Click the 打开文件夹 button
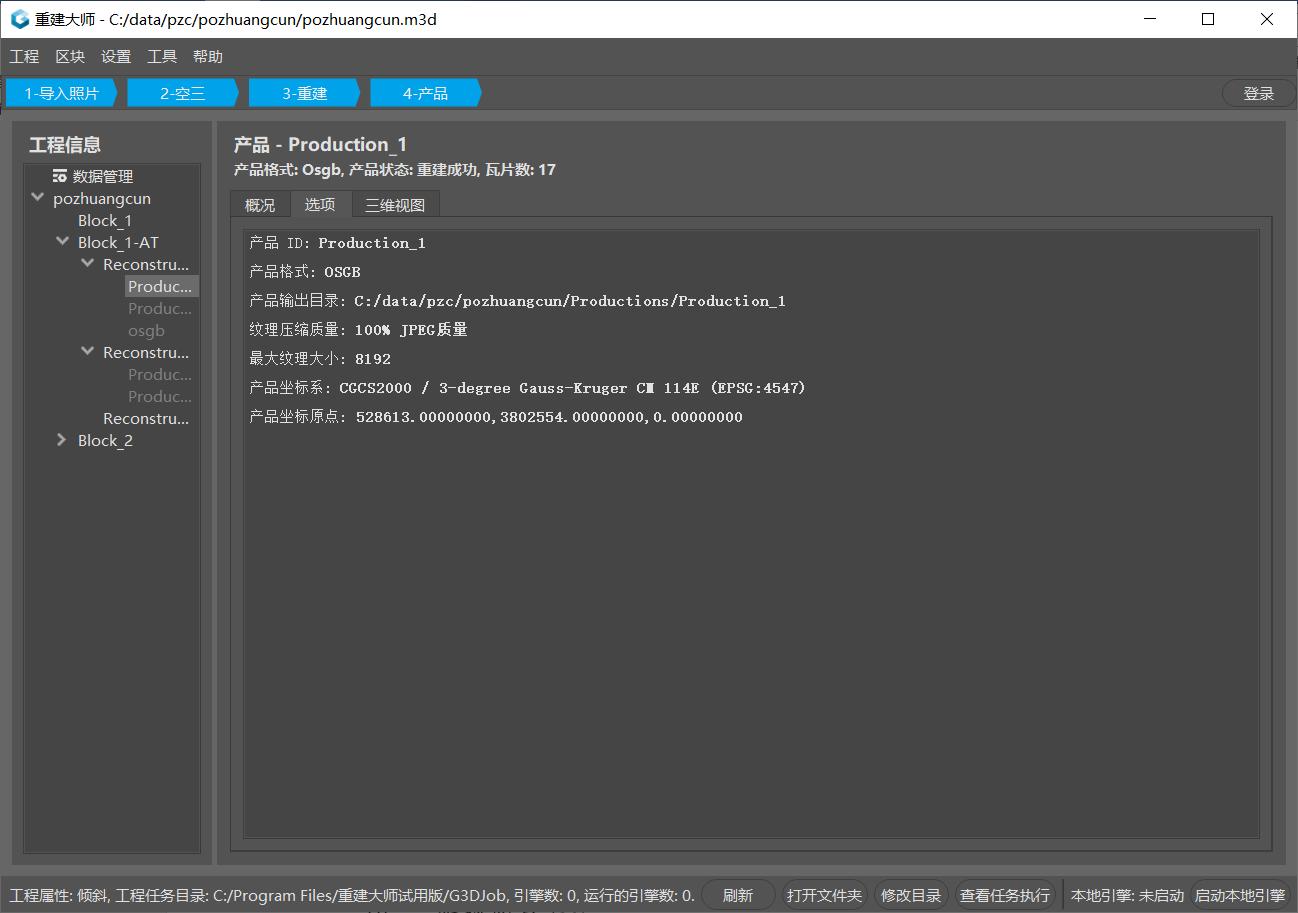The height and width of the screenshot is (913, 1298). 824,895
